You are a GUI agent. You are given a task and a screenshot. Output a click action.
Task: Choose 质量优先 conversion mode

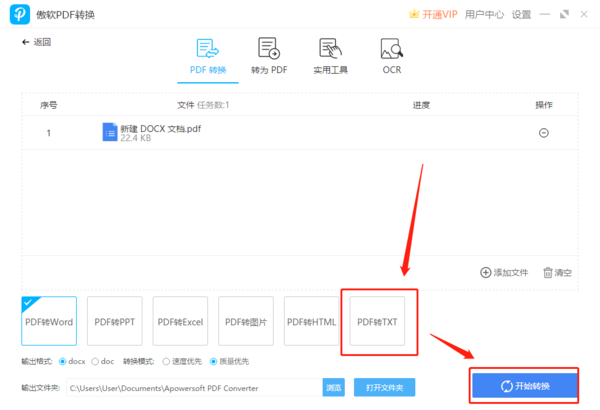tap(214, 361)
